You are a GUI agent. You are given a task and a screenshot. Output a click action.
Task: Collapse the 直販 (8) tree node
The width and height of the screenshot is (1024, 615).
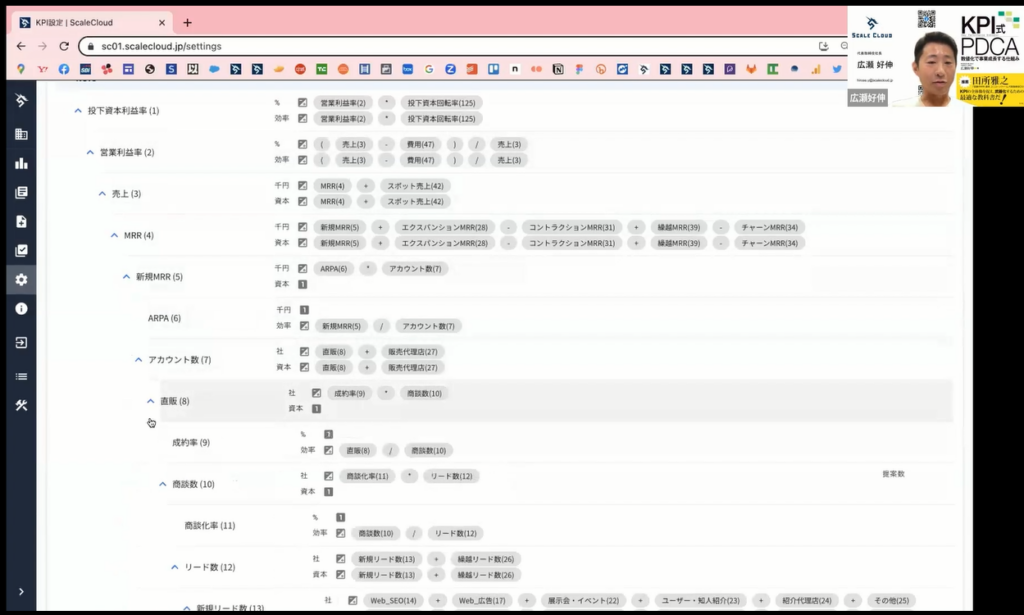coord(151,401)
